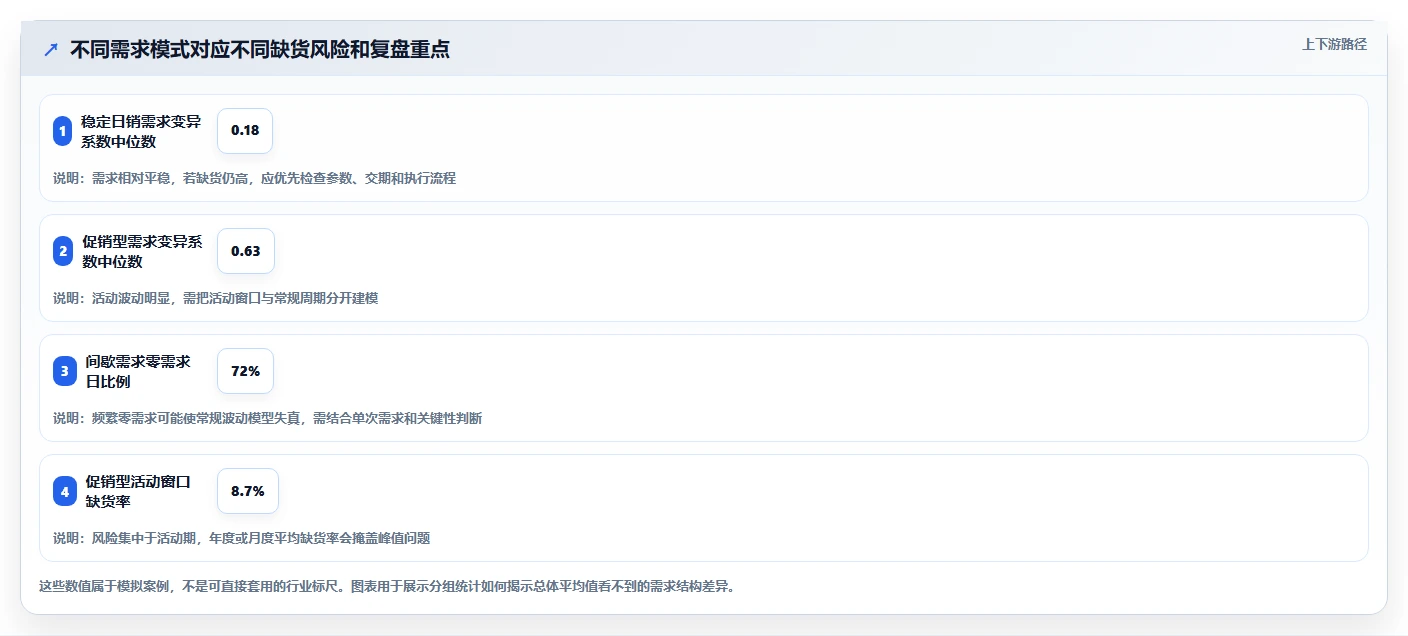1408x636 pixels.
Task: Click the label 间歇需求零需求日比例
Action: 138,371
